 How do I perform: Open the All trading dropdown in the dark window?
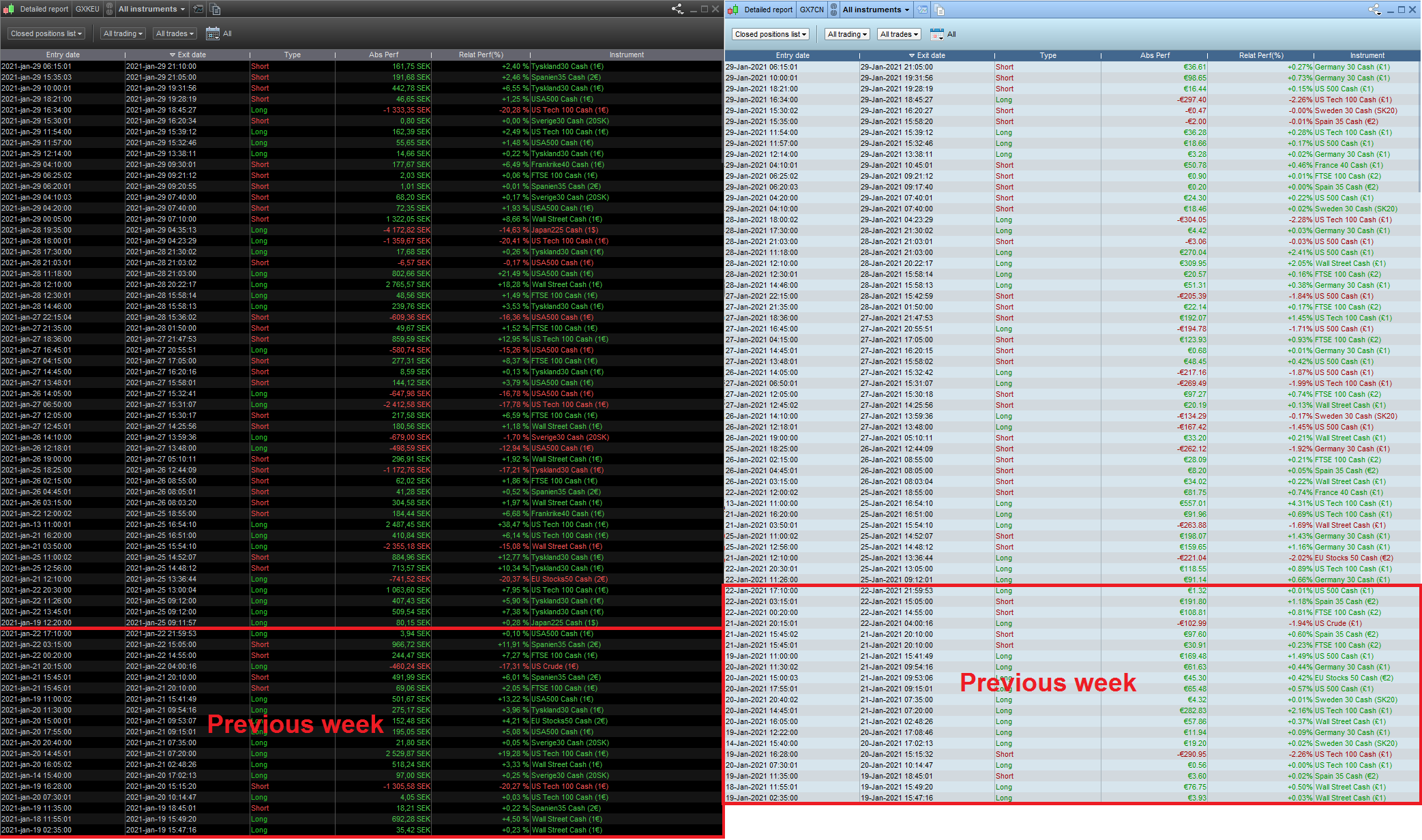123,33
